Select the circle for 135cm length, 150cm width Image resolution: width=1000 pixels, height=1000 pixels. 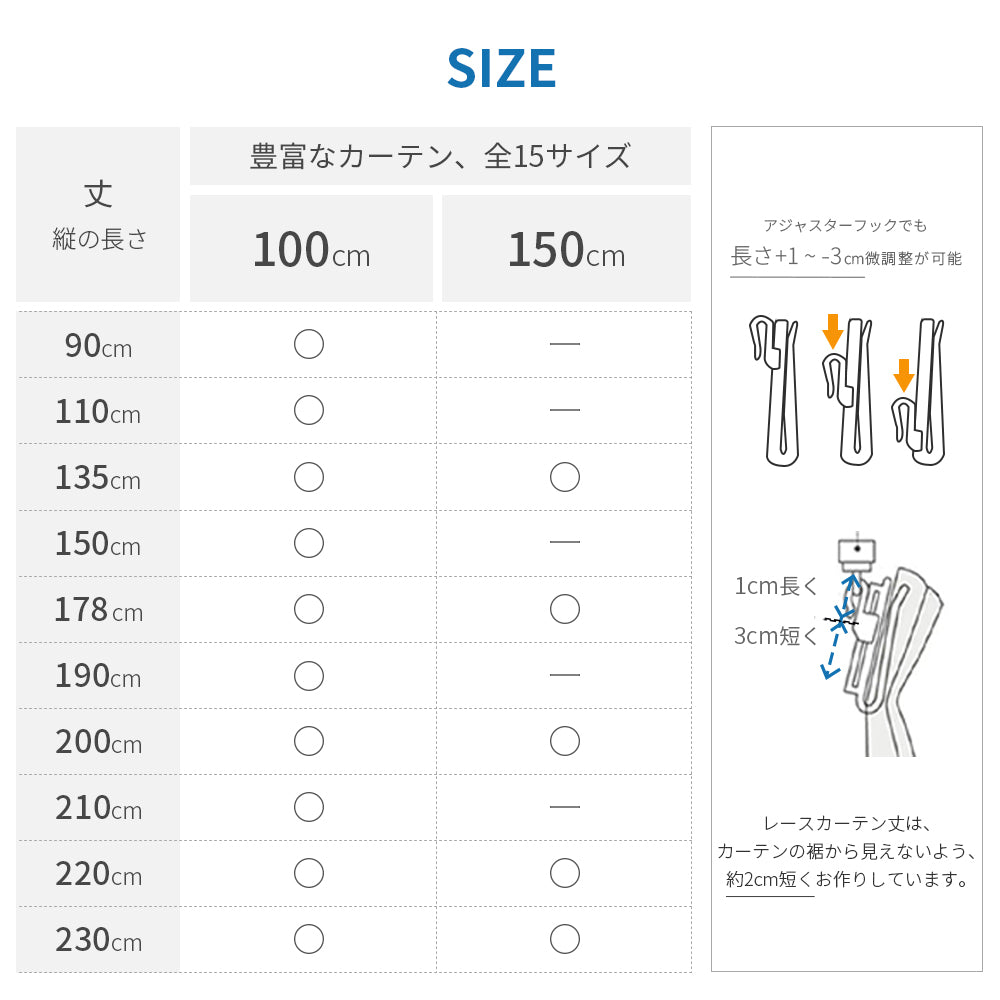point(565,477)
